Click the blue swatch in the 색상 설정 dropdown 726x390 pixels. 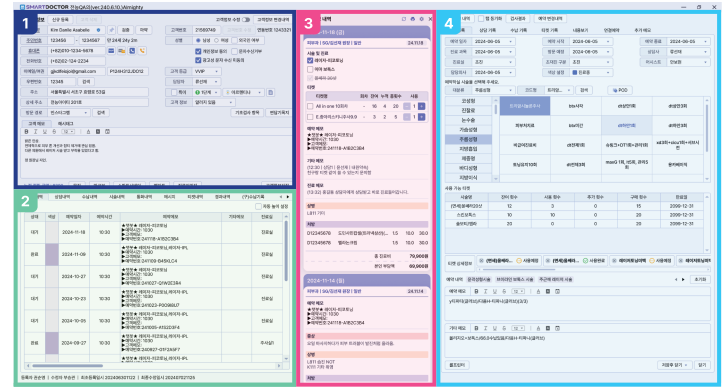575,72
